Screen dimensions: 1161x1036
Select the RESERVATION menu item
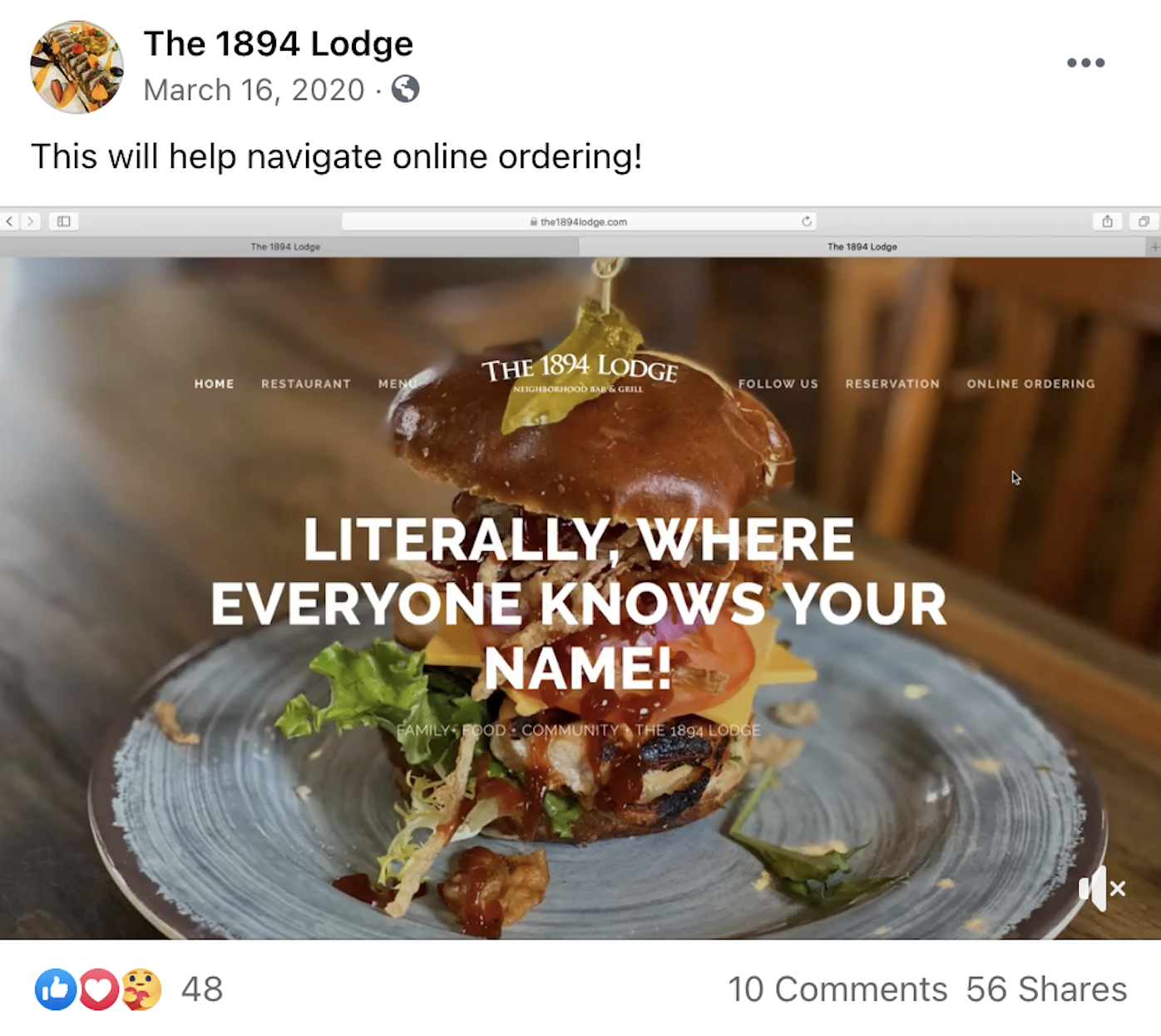coord(892,384)
